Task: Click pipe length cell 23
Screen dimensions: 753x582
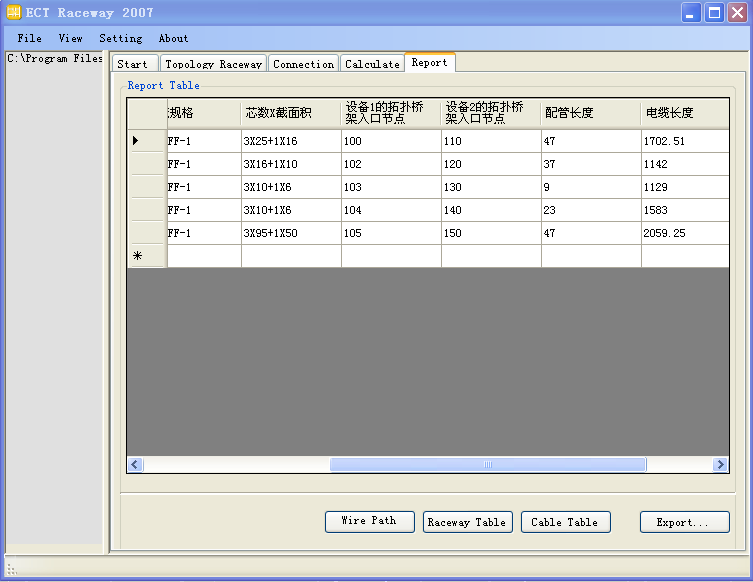Action: tap(591, 210)
